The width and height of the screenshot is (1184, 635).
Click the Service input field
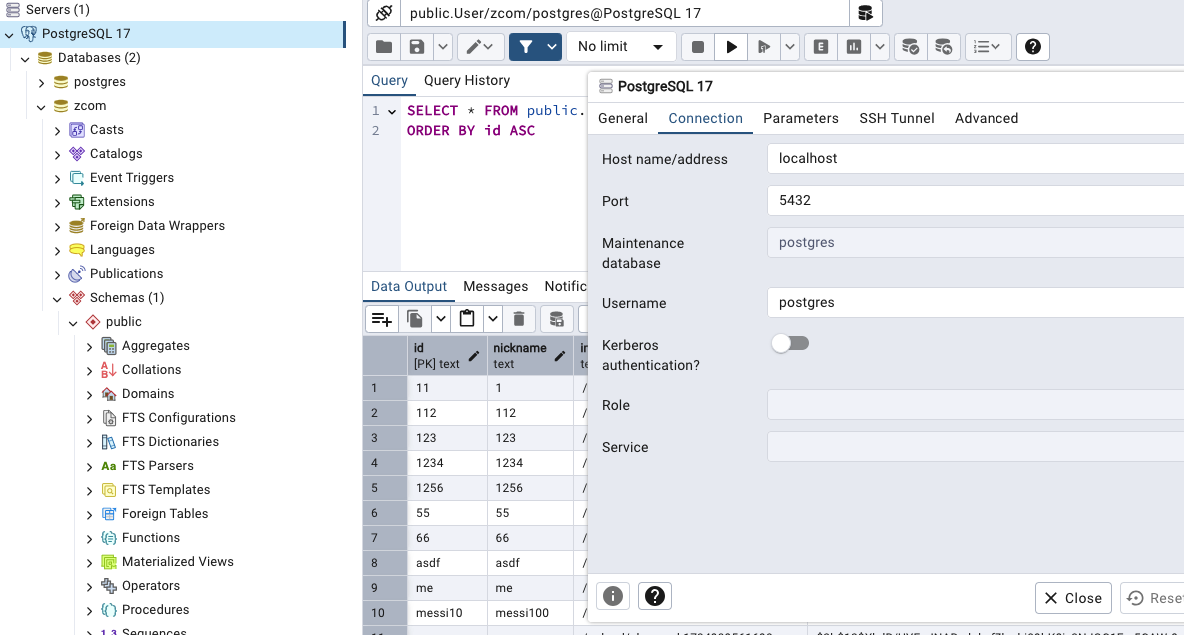[976, 447]
